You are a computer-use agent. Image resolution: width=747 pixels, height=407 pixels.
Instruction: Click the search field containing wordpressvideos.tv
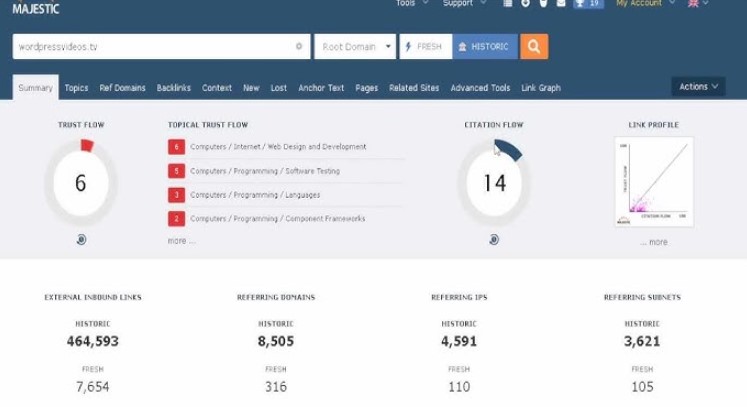pyautogui.click(x=162, y=46)
